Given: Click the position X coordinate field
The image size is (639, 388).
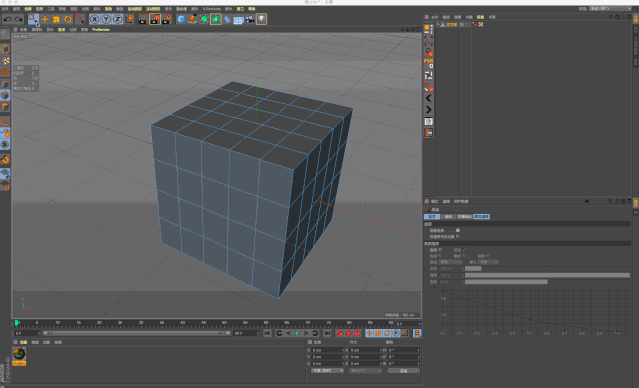Looking at the screenshot, I should point(328,351).
